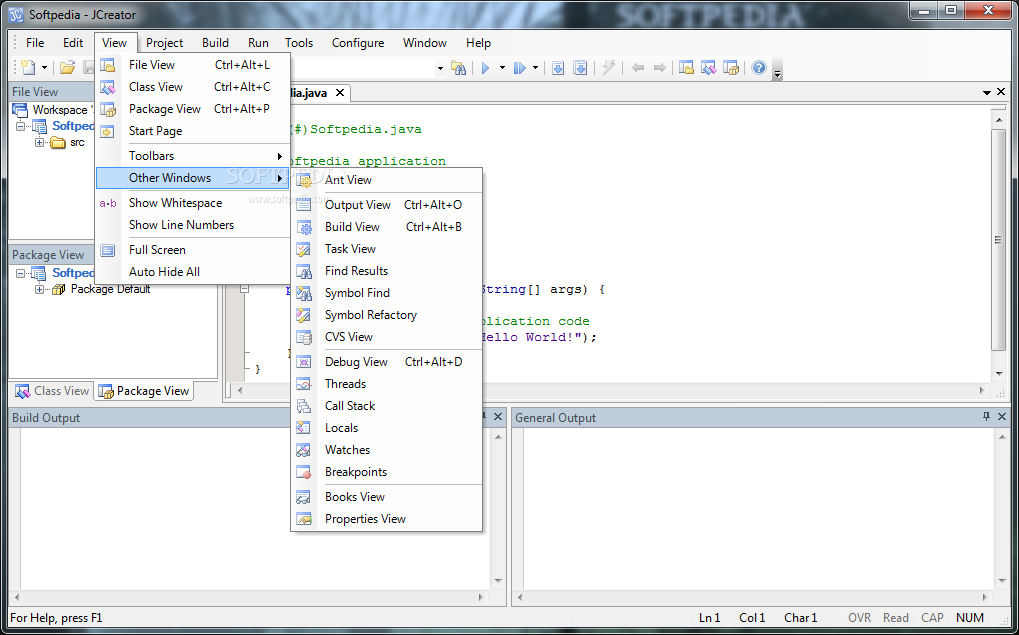The image size is (1019, 635).
Task: Open Symbol Find window
Action: point(387,293)
